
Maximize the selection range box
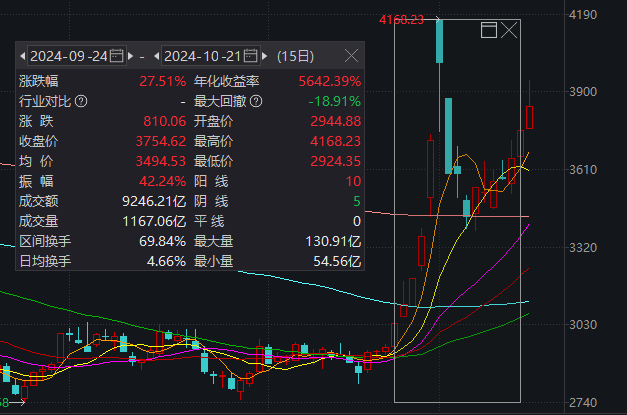tap(489, 30)
